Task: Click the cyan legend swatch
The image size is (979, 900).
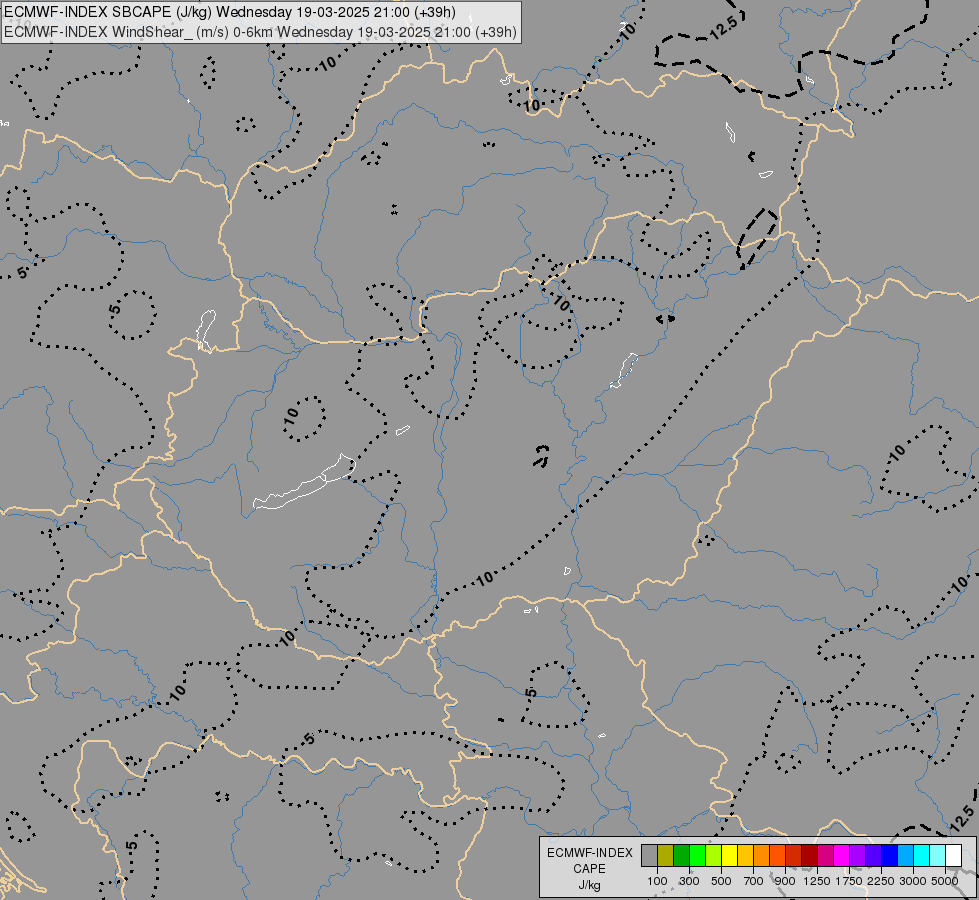Action: coord(922,855)
